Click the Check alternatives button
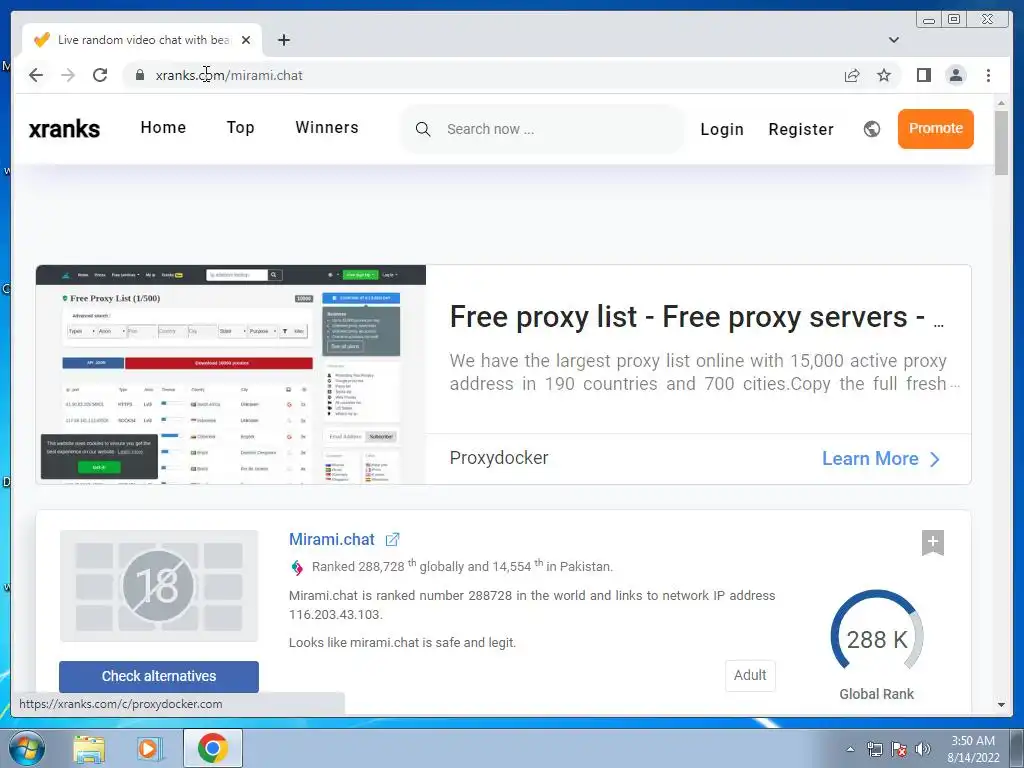This screenshot has width=1024, height=768. (159, 677)
